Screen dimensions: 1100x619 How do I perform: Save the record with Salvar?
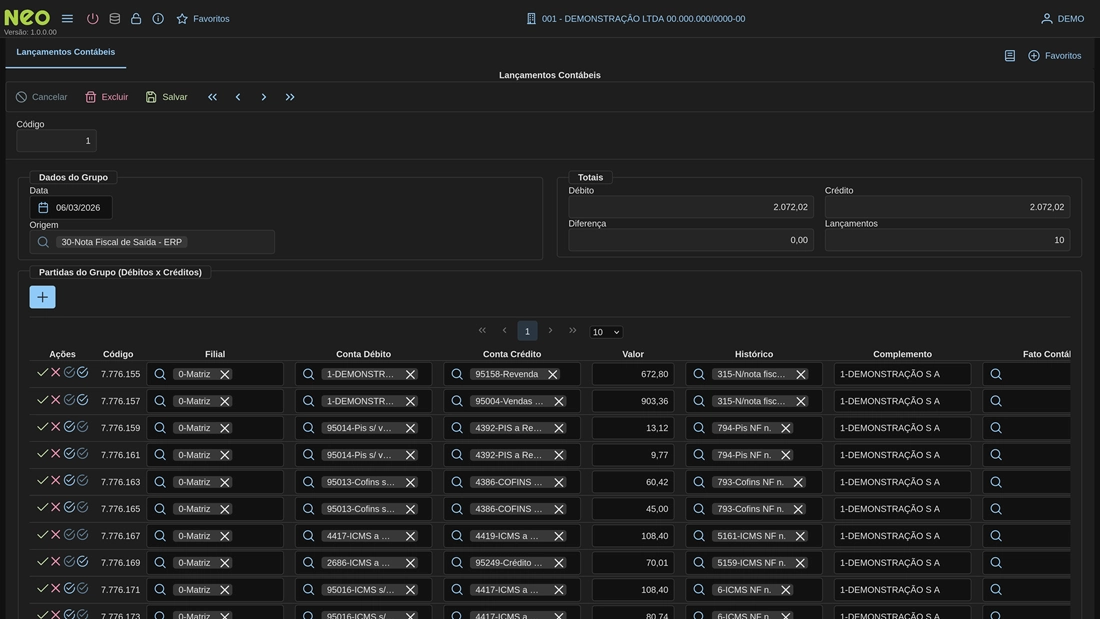coord(166,97)
